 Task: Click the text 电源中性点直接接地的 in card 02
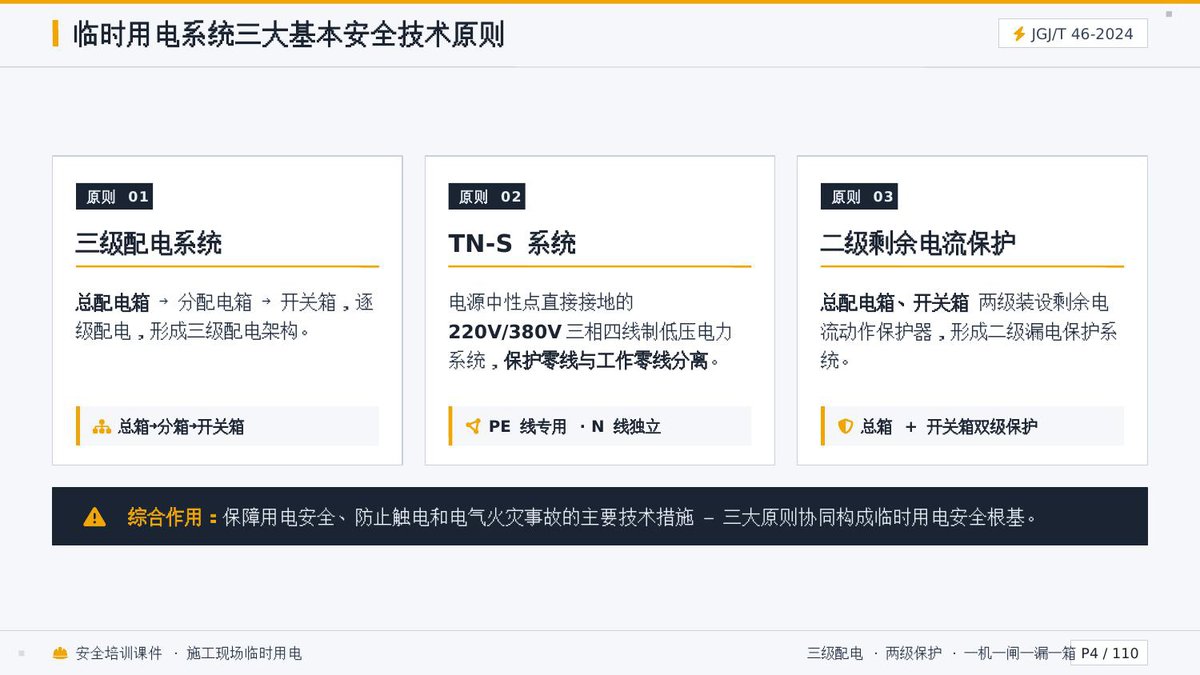pyautogui.click(x=541, y=302)
